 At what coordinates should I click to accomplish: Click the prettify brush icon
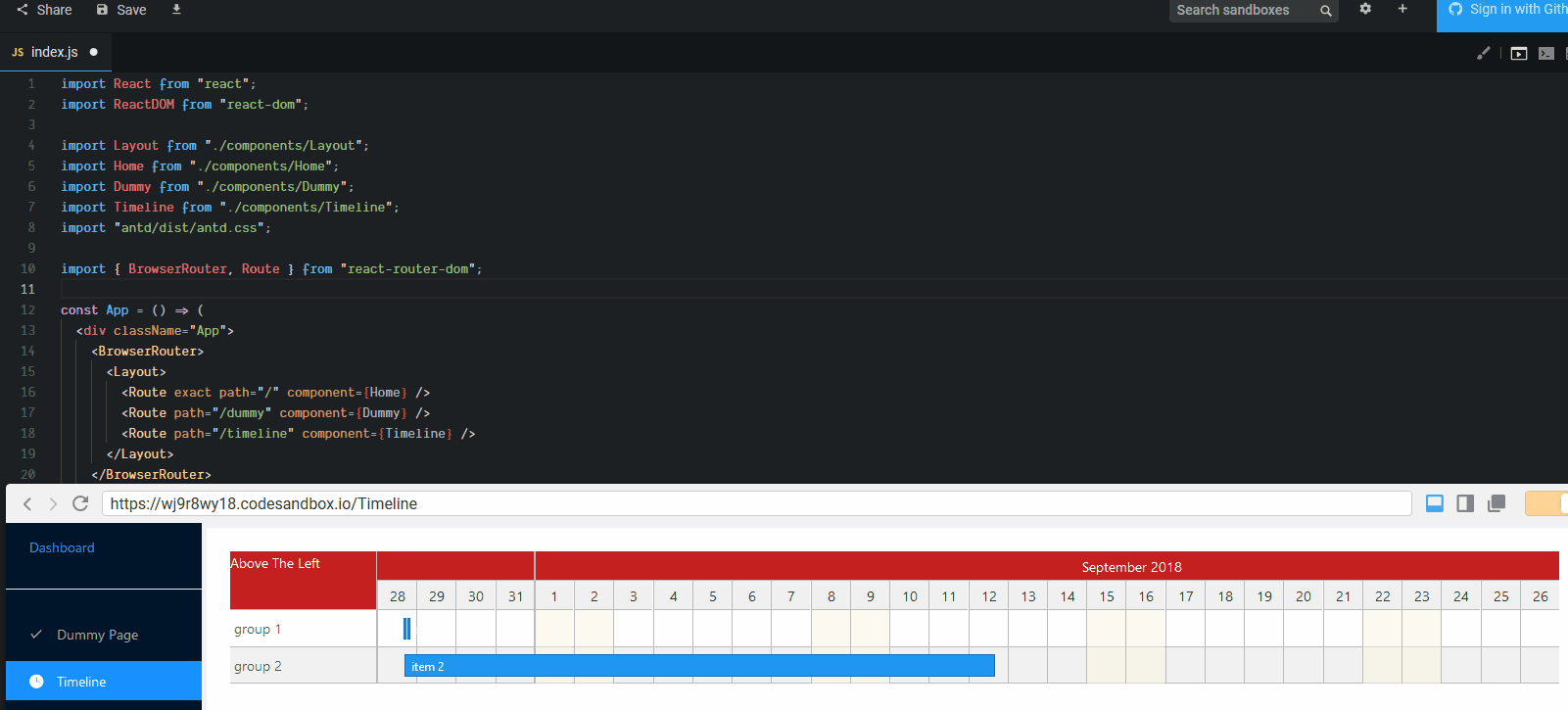click(1484, 53)
